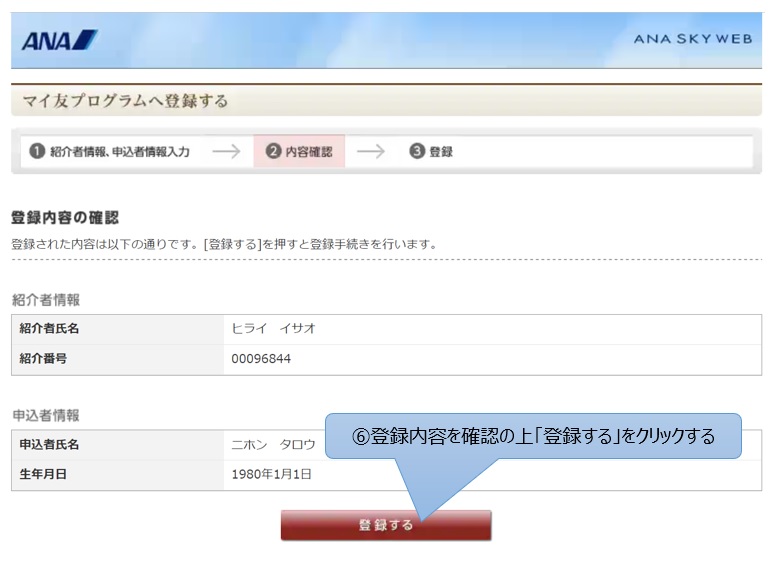Click the ANA logo

(59, 40)
